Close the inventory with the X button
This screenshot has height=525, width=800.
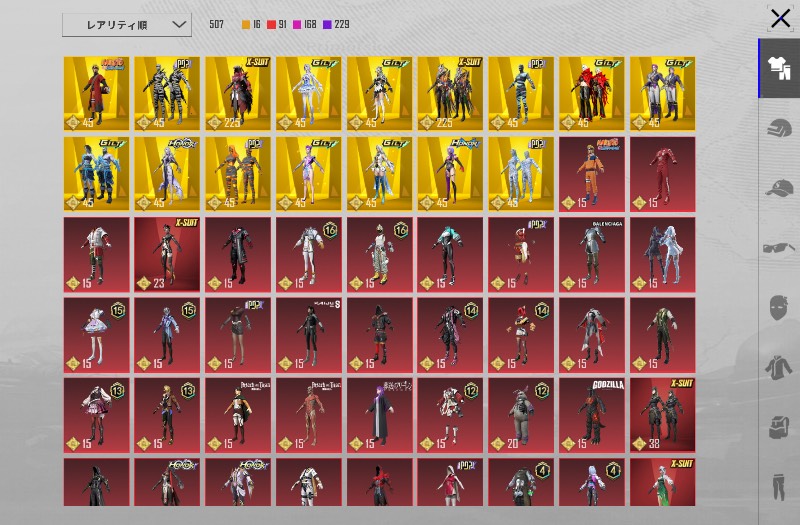[x=781, y=19]
